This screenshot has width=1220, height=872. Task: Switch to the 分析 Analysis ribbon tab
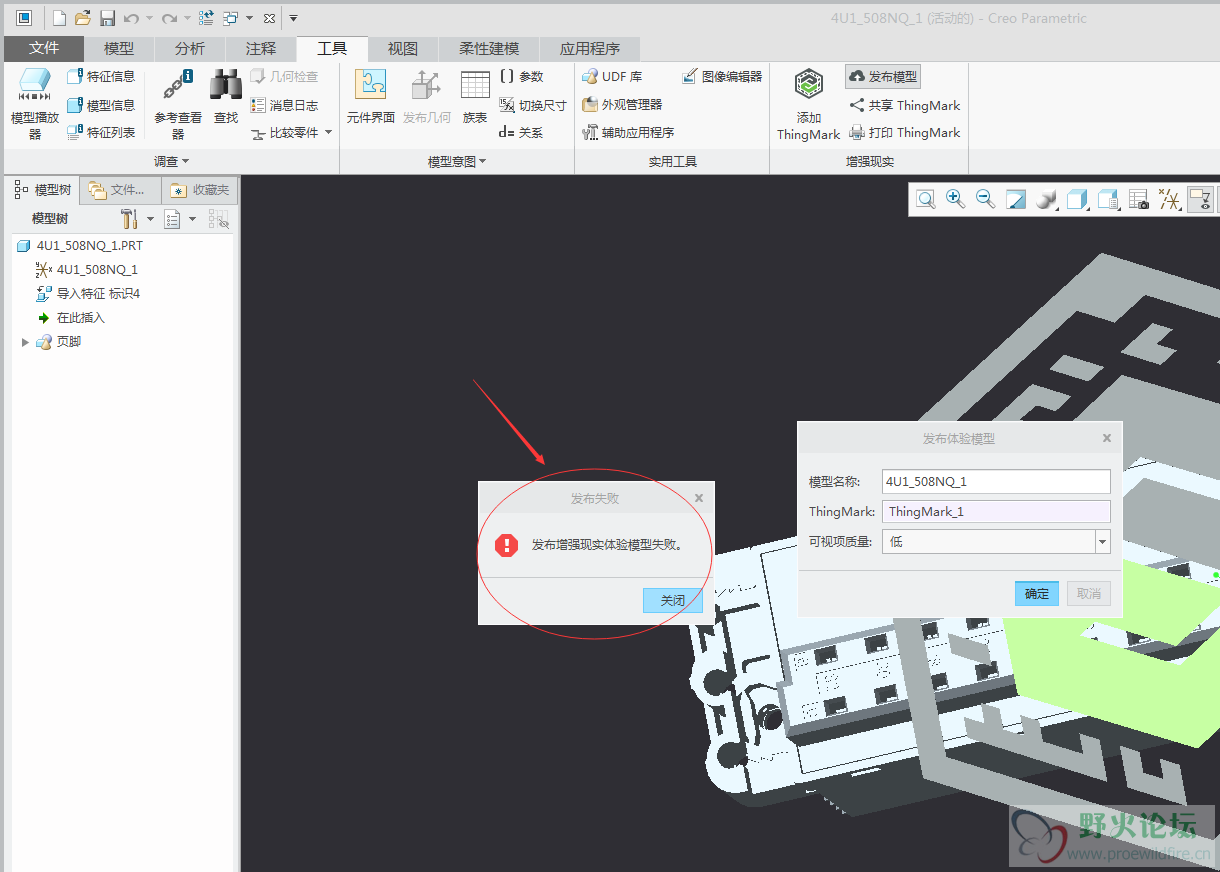[x=190, y=48]
